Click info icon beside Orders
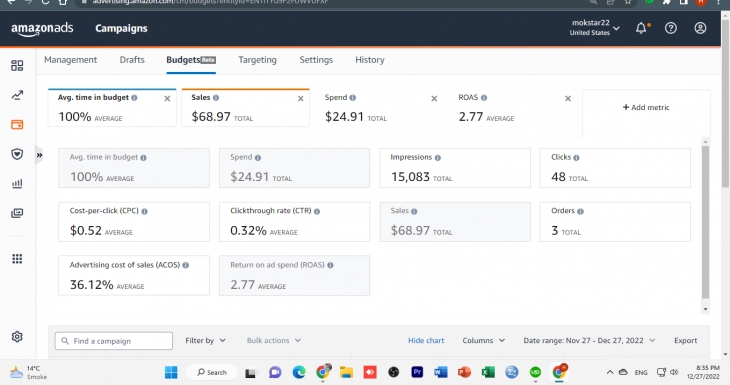 click(580, 211)
